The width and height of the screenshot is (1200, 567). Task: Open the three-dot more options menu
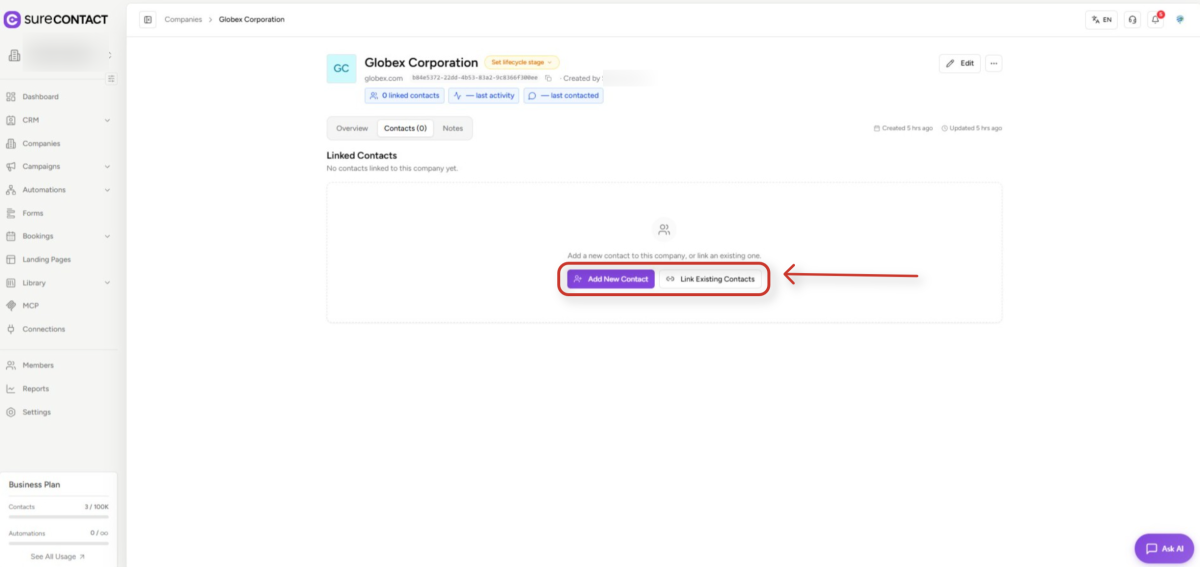click(993, 63)
